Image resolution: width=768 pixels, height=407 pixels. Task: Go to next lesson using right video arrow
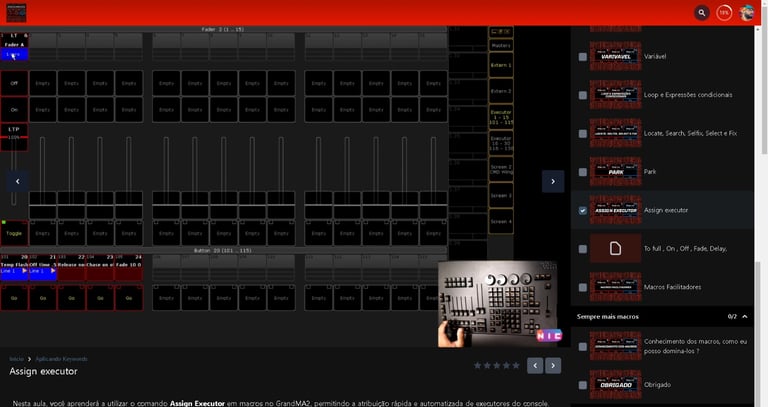[553, 181]
